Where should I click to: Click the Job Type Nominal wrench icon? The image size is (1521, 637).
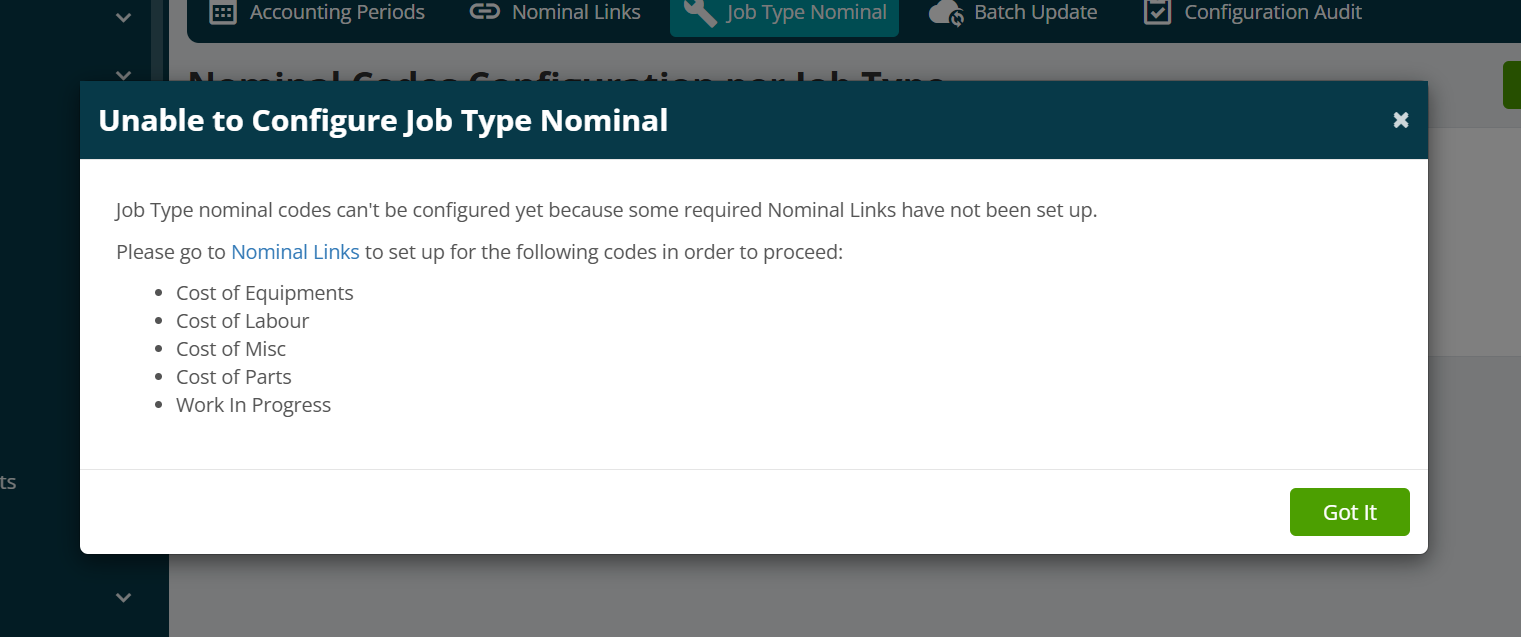point(700,12)
